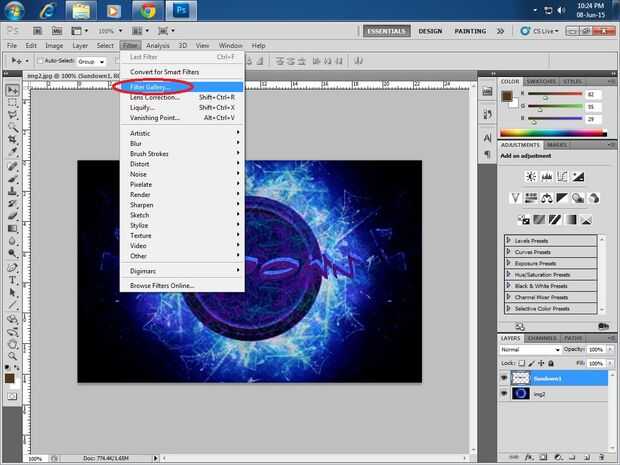Select the Rectangular Marquee tool

13,103
